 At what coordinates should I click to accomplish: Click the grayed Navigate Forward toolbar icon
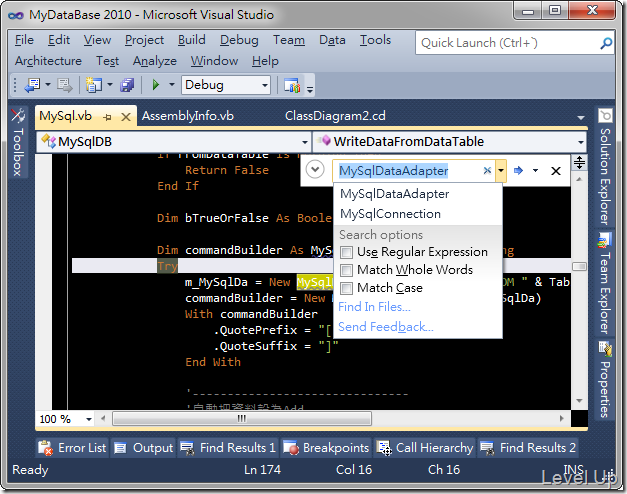coord(64,85)
